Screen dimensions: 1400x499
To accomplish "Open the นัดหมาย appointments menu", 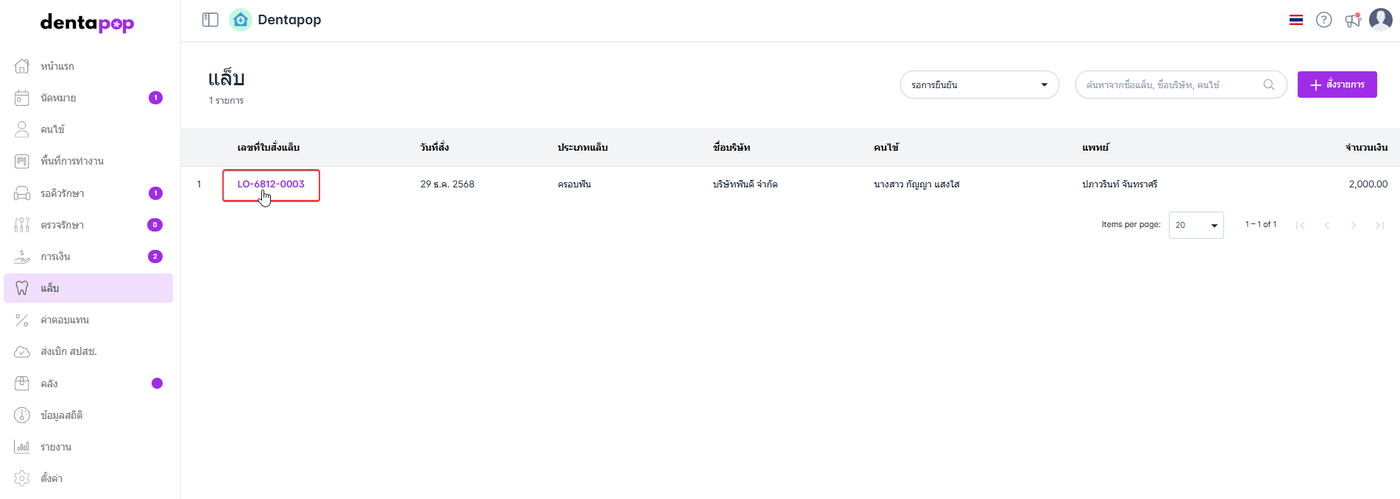I will pyautogui.click(x=59, y=98).
